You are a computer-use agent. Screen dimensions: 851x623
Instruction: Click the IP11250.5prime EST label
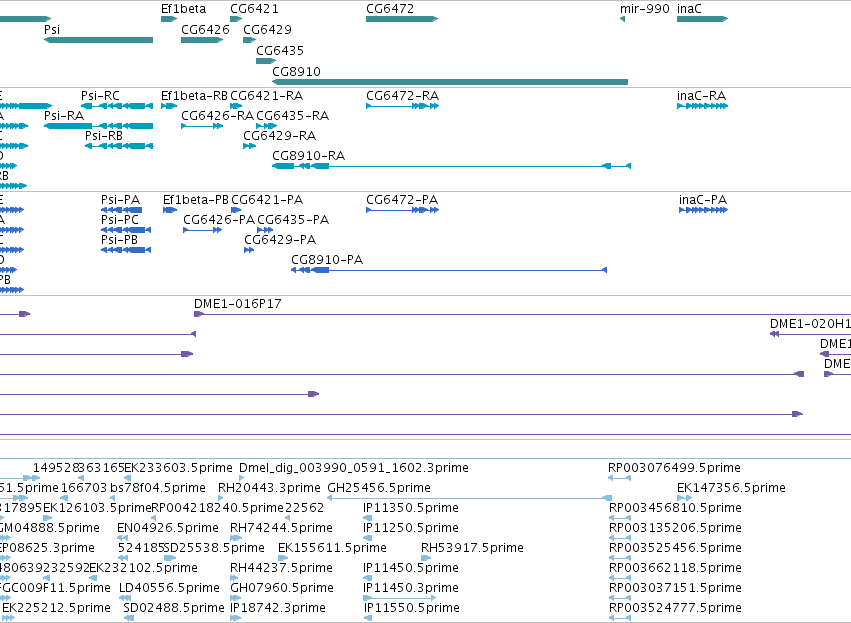tap(411, 528)
